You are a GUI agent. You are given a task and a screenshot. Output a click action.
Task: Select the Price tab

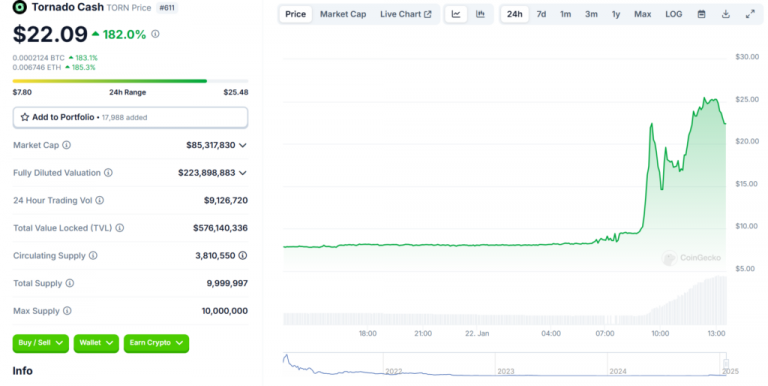[295, 14]
